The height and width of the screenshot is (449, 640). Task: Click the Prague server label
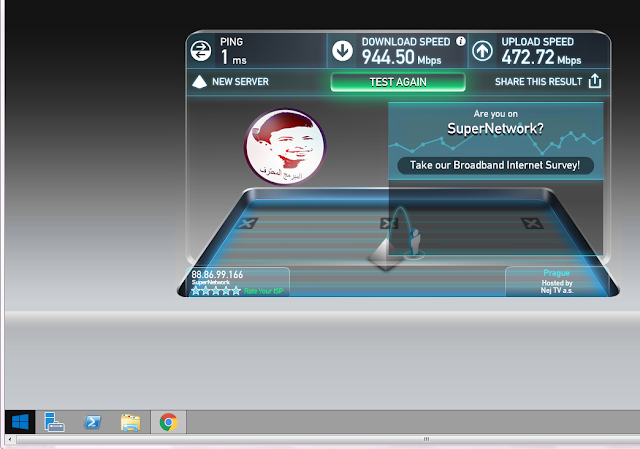click(x=556, y=273)
